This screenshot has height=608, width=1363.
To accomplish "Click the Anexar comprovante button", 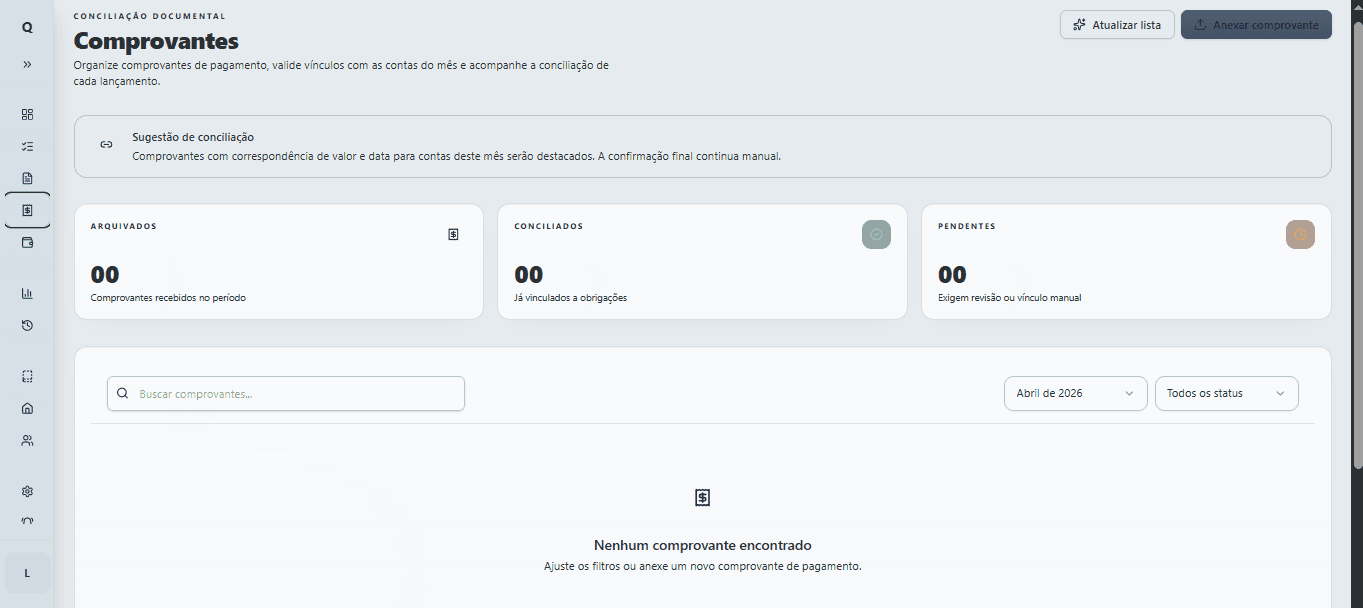I will pyautogui.click(x=1256, y=25).
